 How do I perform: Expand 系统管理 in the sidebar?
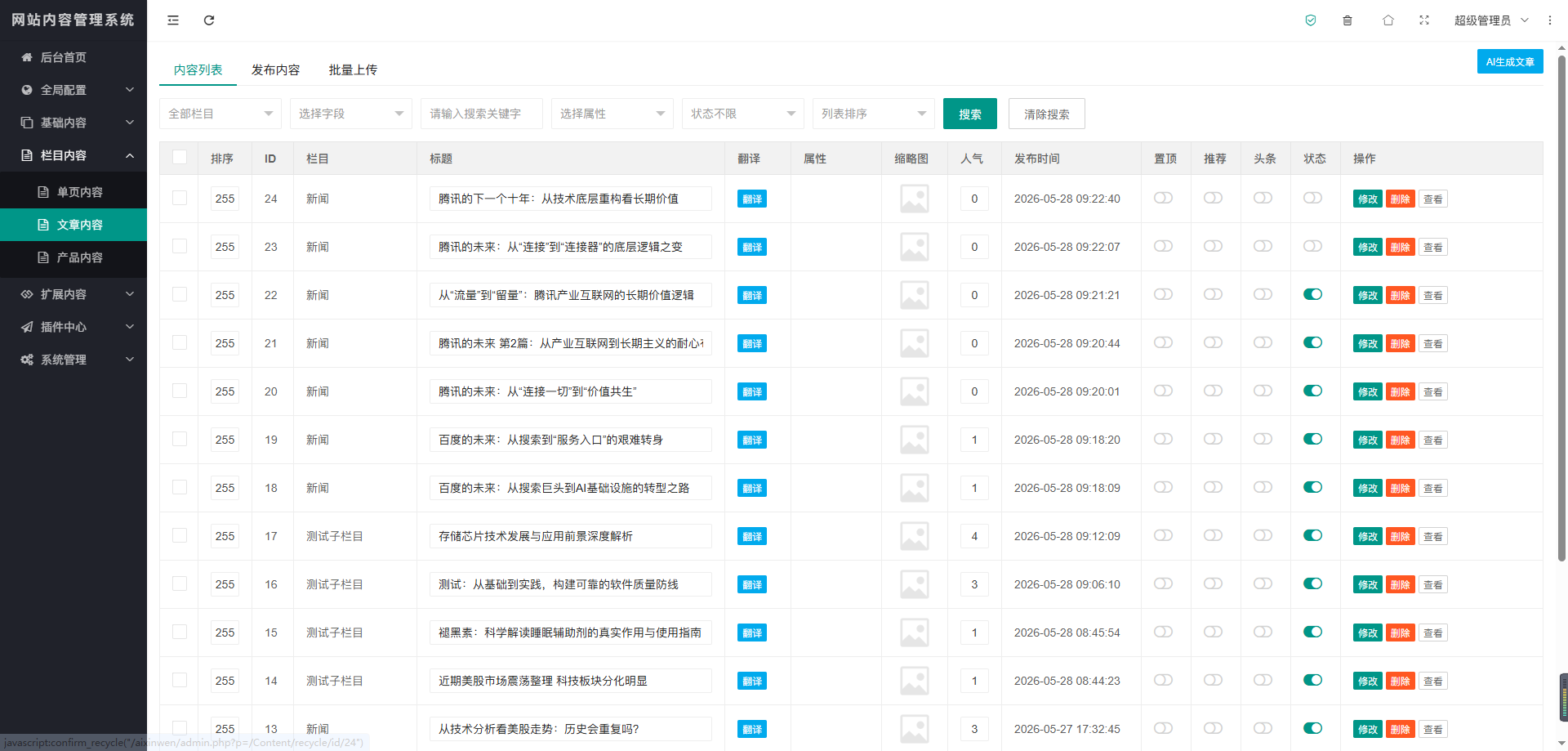click(x=73, y=360)
